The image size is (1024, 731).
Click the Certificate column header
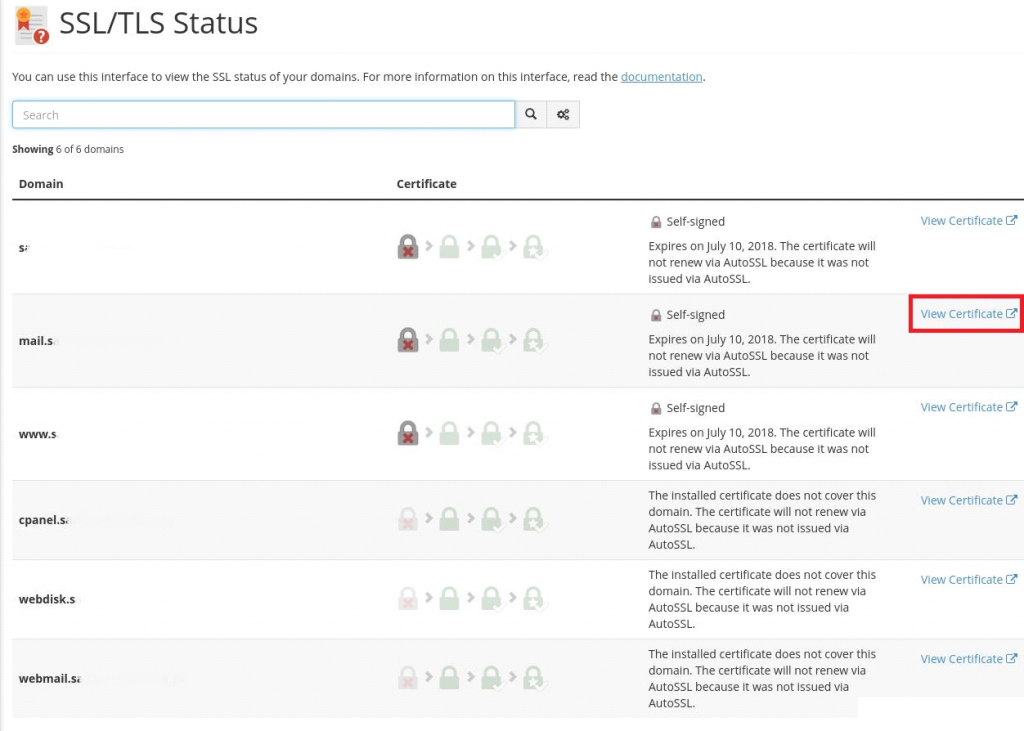(426, 184)
